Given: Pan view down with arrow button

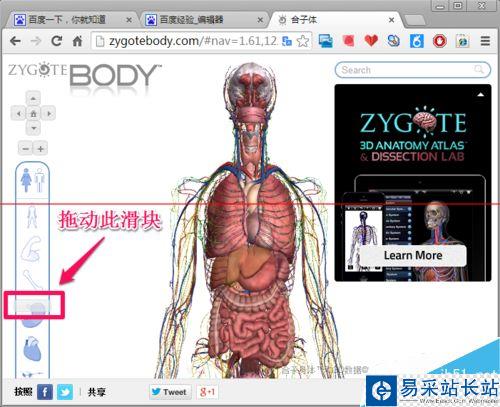Looking at the screenshot, I should [33, 128].
